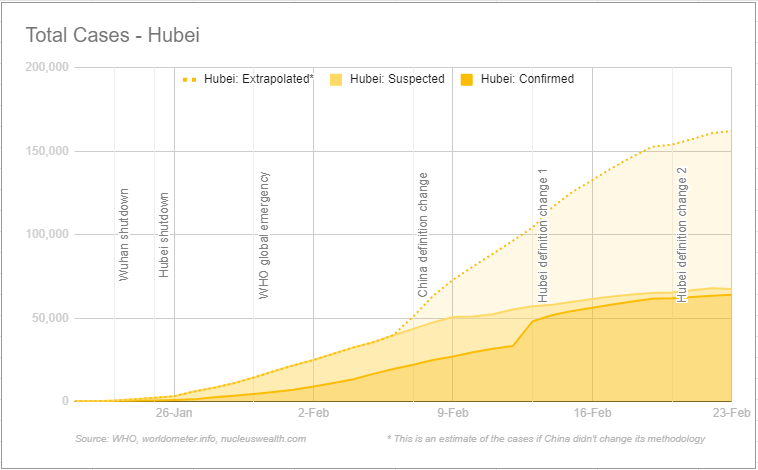The width and height of the screenshot is (758, 470).
Task: Click the methodology estimate footnote
Action: 546,439
